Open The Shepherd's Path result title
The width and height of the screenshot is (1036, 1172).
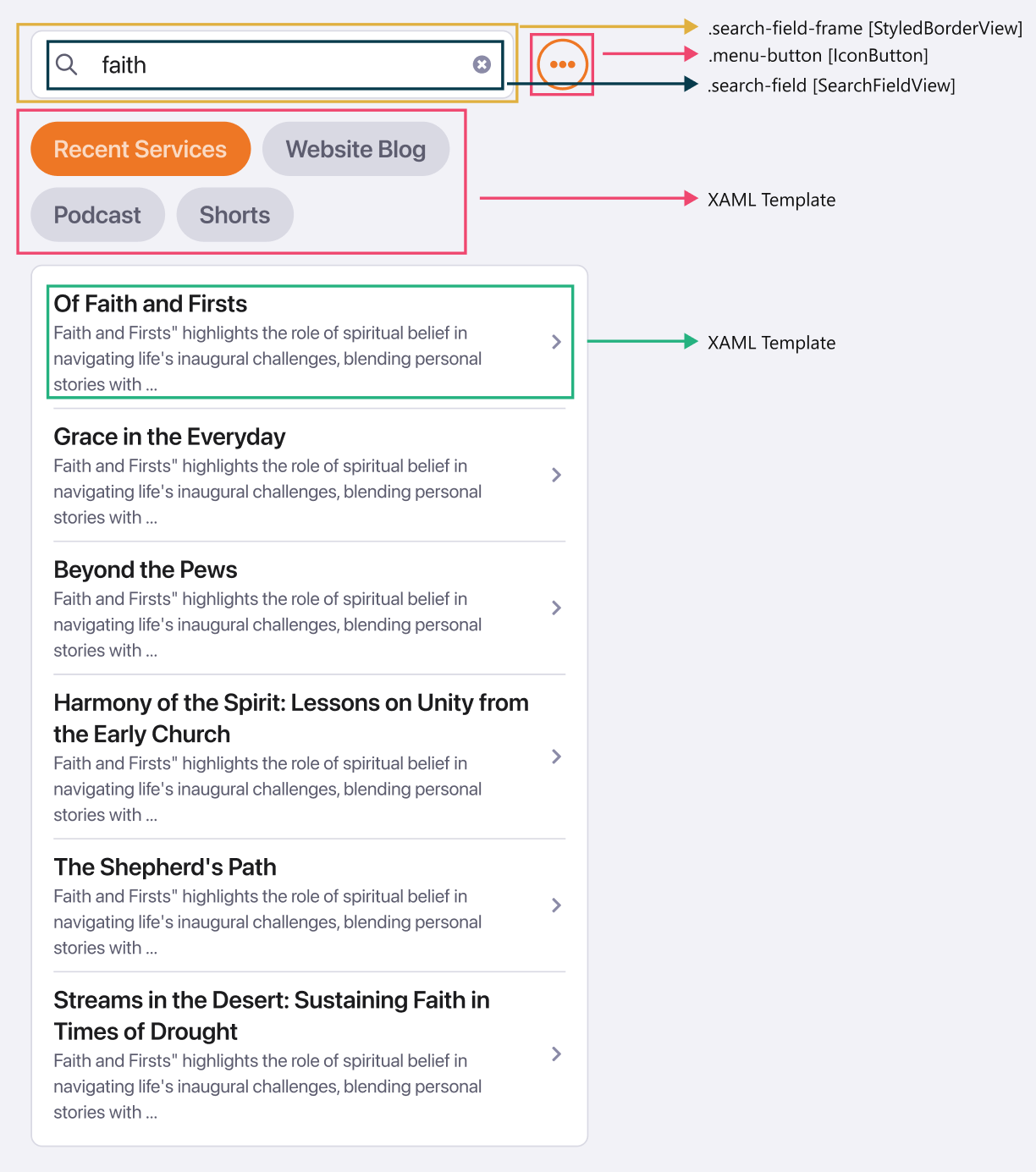(165, 867)
